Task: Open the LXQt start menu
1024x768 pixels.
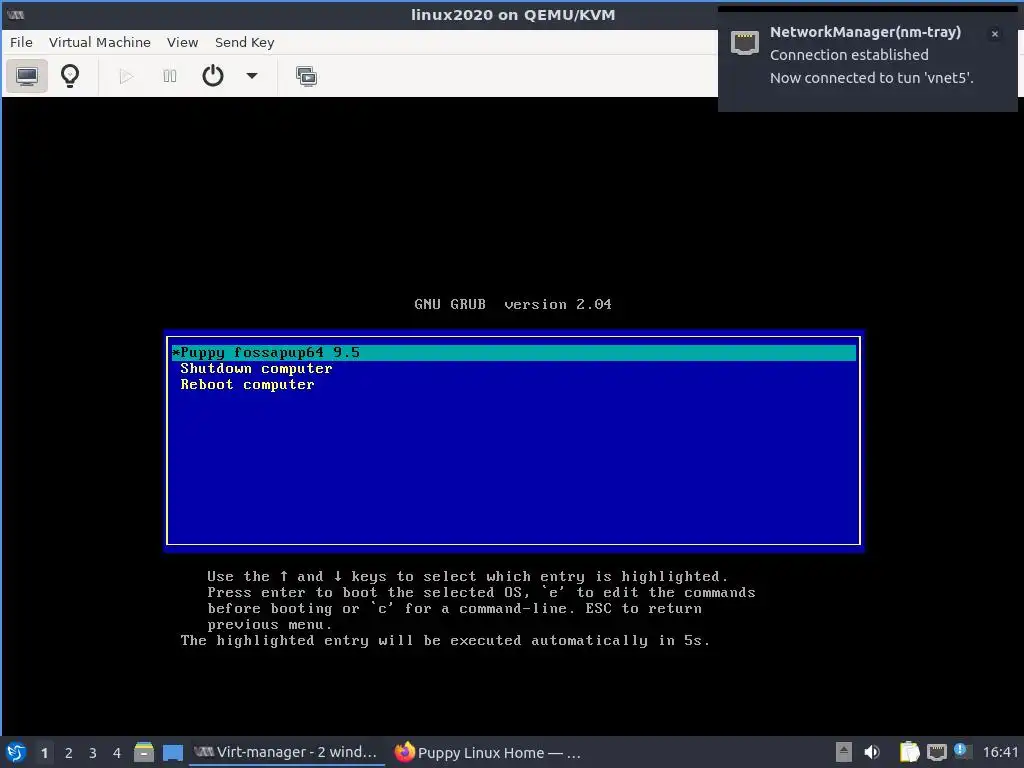Action: [x=16, y=752]
